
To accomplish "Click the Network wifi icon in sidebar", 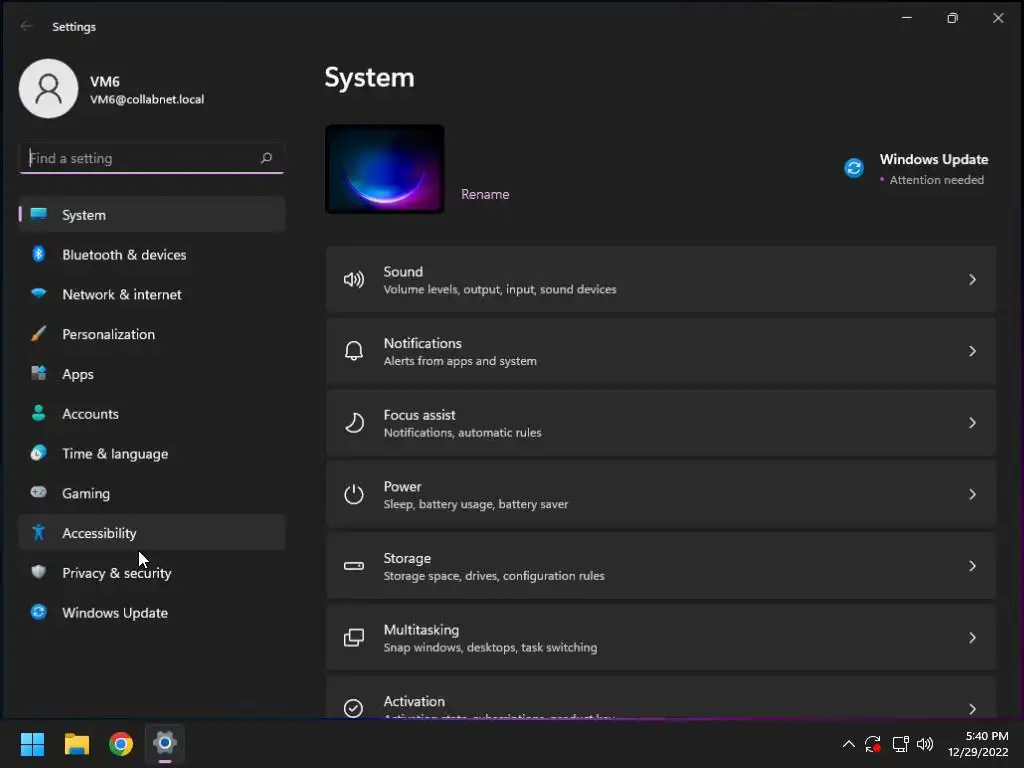I will (39, 293).
